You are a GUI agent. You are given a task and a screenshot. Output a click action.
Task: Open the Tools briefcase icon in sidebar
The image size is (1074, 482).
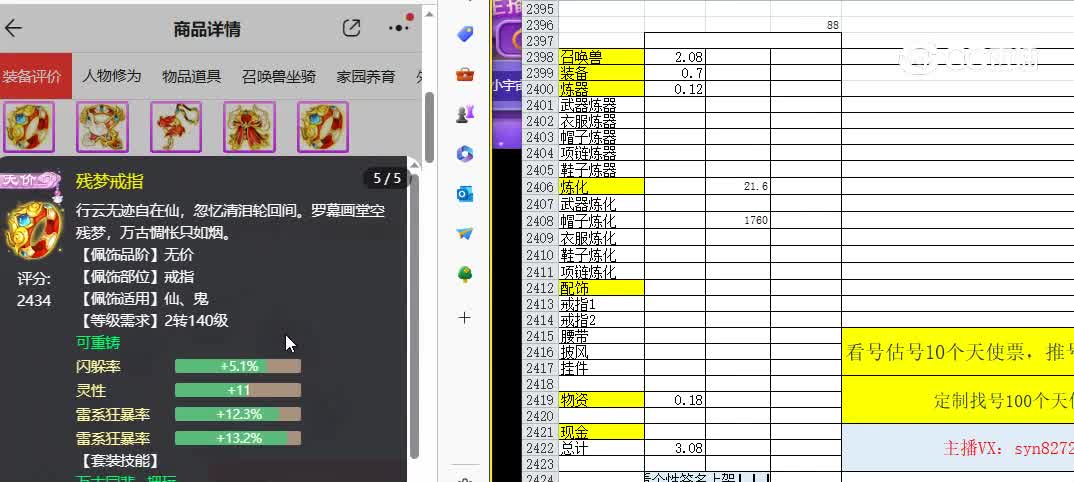click(465, 74)
